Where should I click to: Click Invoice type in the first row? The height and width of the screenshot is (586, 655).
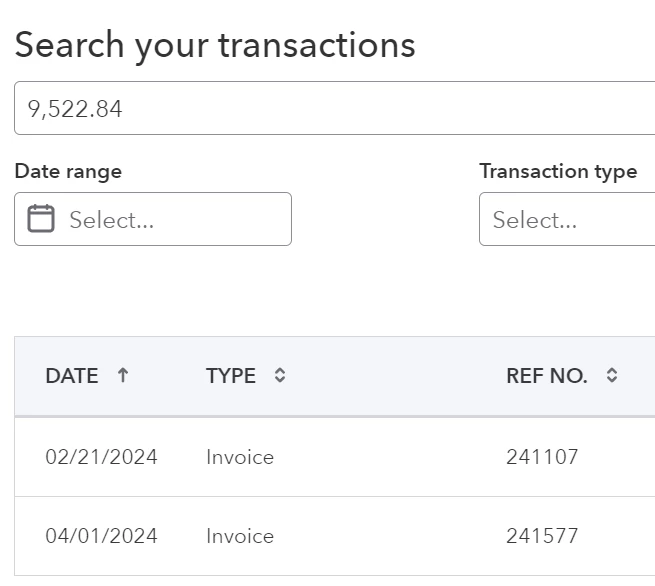[240, 457]
